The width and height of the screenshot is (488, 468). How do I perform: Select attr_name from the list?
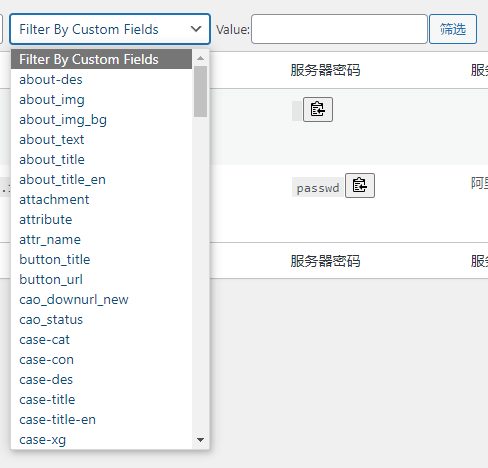pos(101,239)
